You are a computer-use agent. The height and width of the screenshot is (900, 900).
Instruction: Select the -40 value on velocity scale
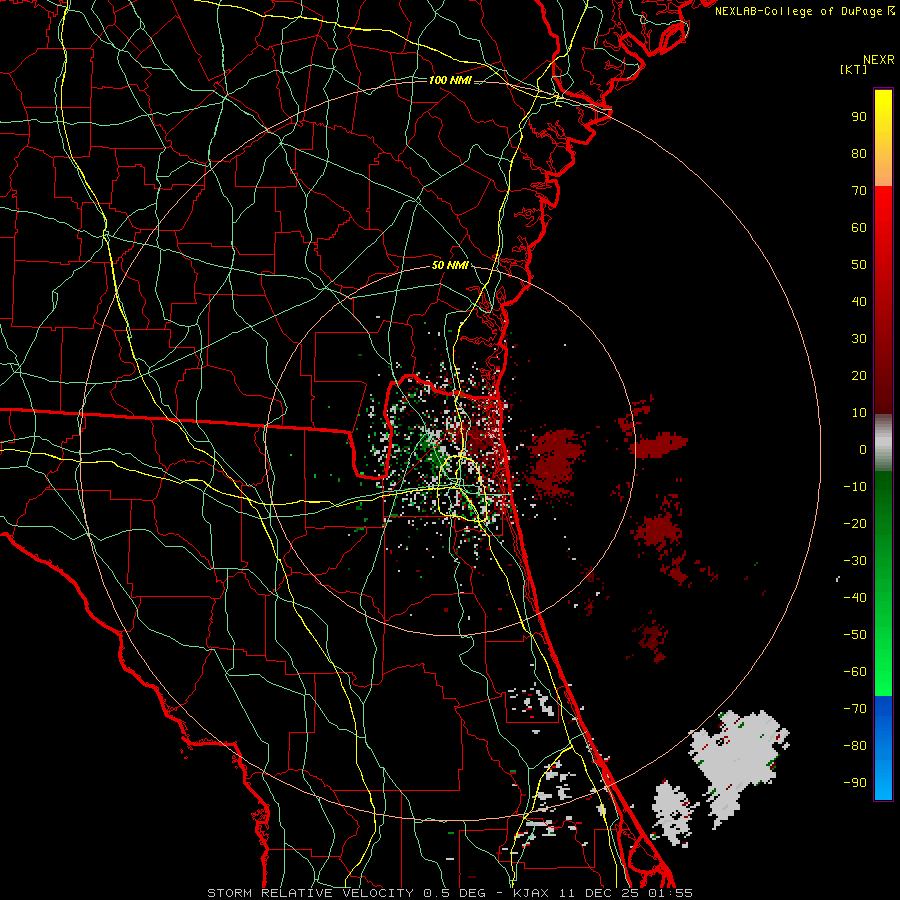[855, 598]
